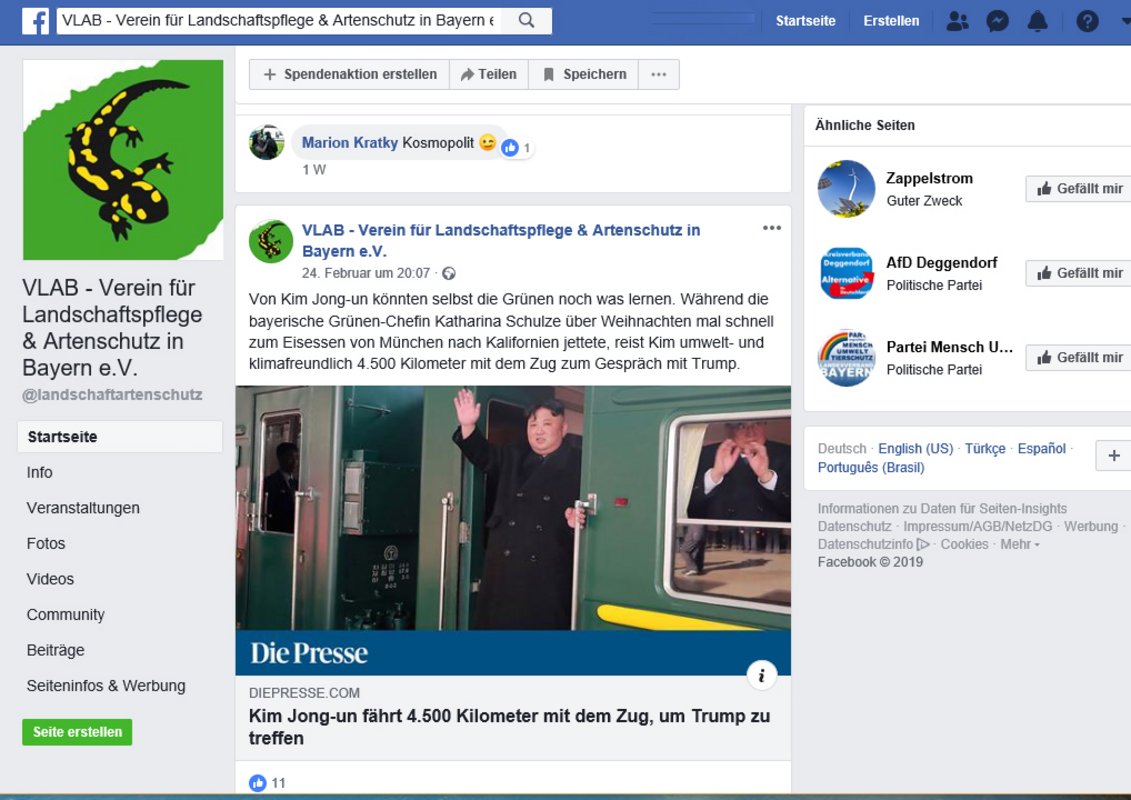Open Seiteninfos & Werbung section
Screen dimensions: 1131x800
coord(106,685)
